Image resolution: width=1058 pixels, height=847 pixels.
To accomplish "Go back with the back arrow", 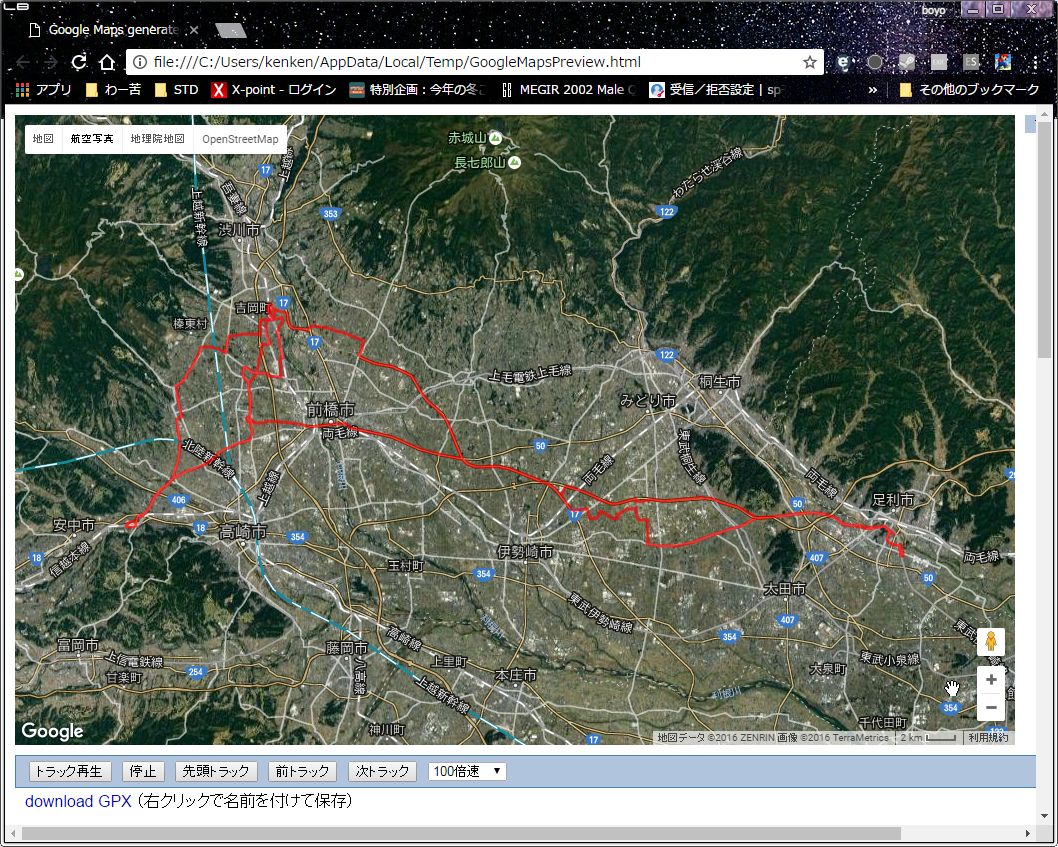I will point(22,62).
